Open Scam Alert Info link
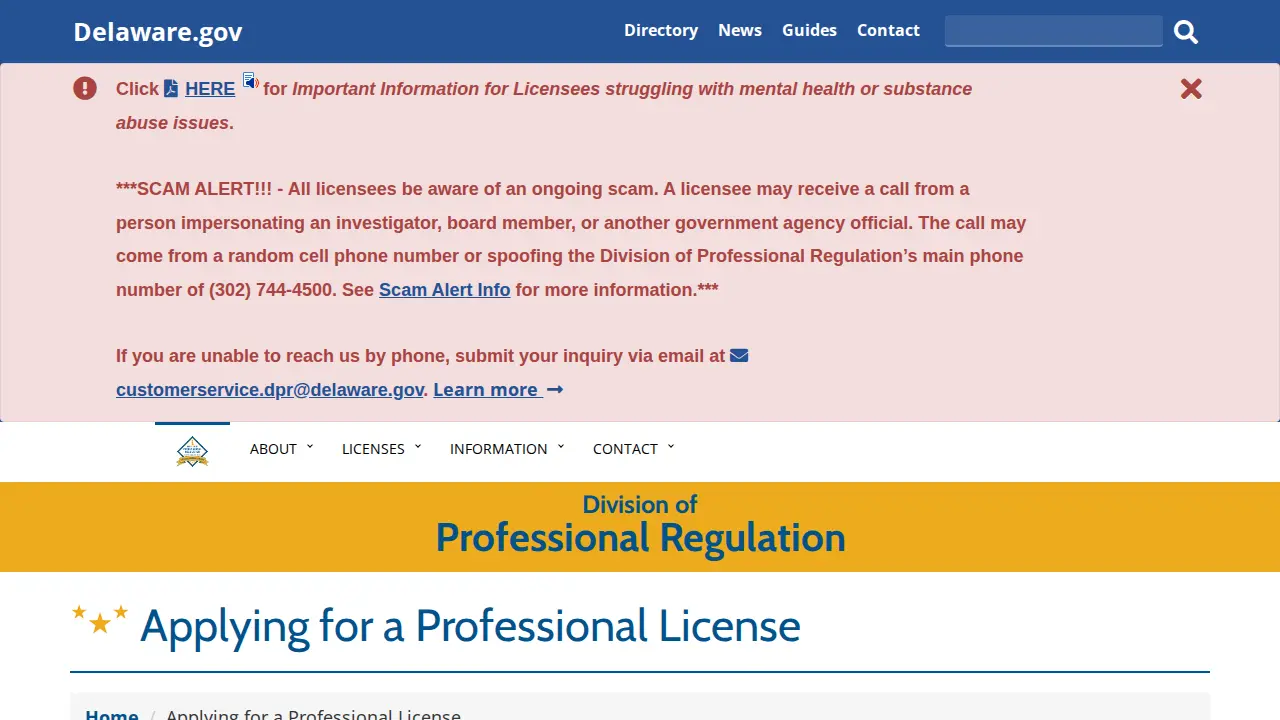The image size is (1280, 720). point(444,290)
